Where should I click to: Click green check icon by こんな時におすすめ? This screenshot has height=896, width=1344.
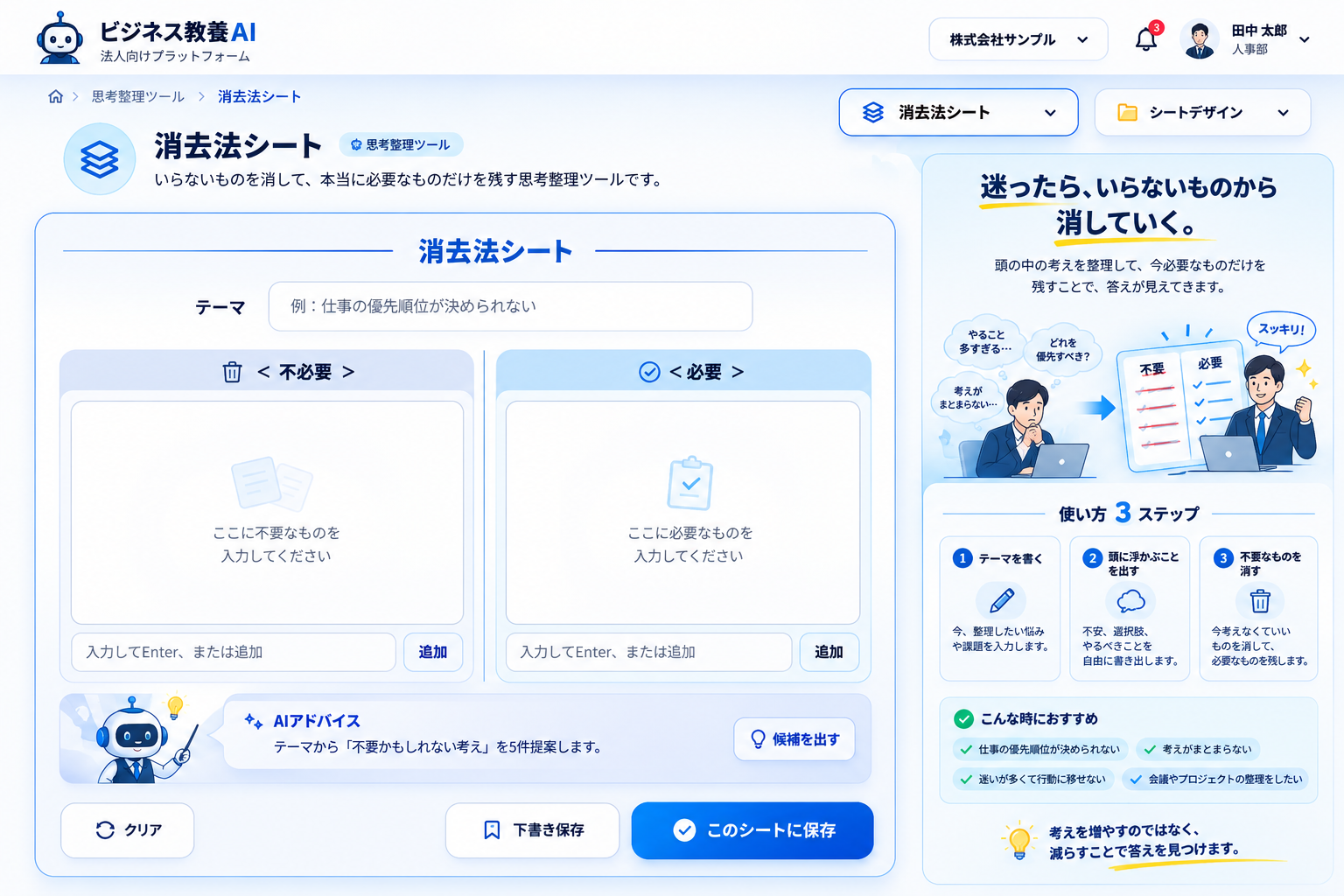click(x=963, y=719)
